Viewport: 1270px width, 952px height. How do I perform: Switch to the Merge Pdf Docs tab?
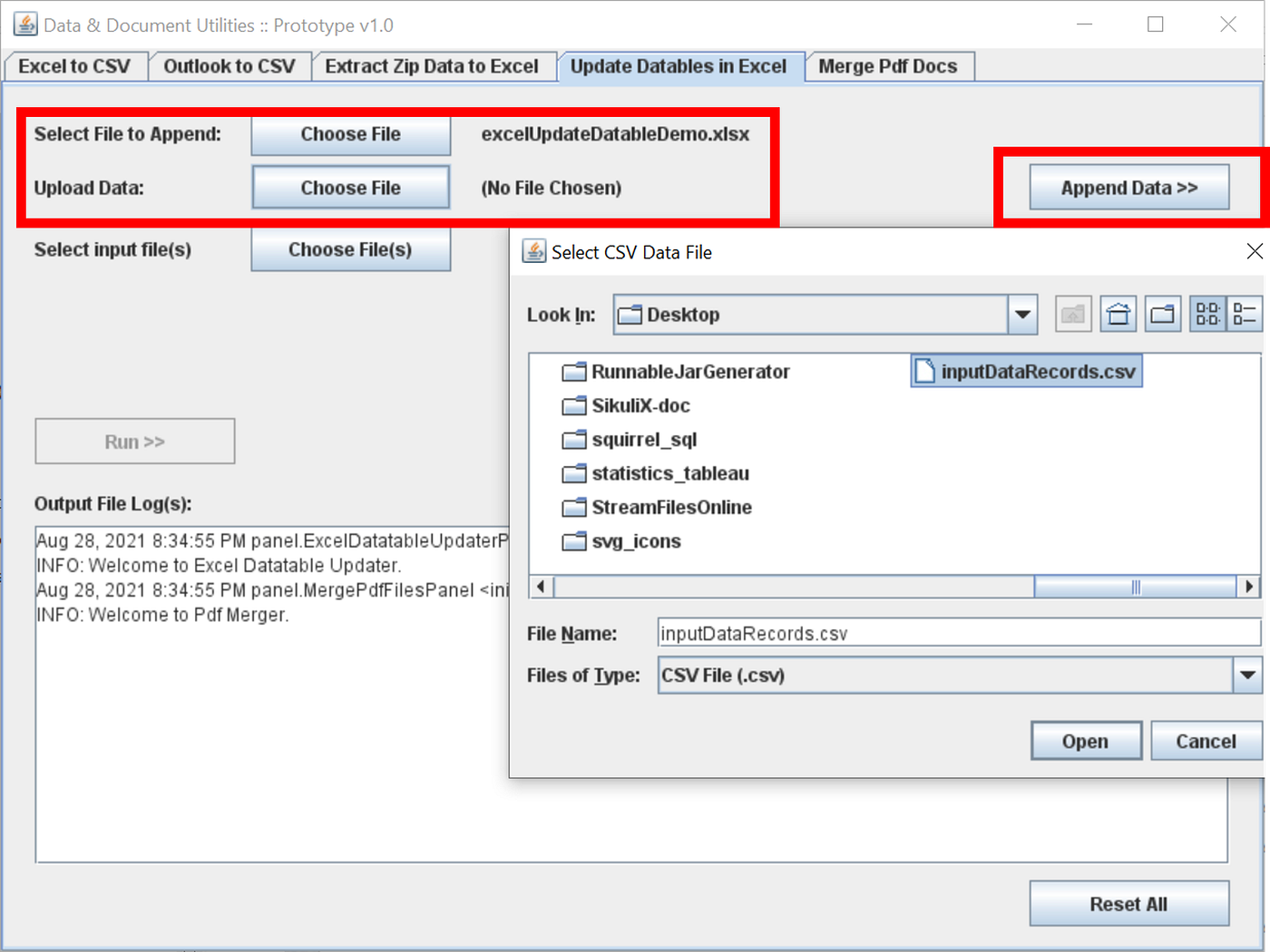coord(888,65)
